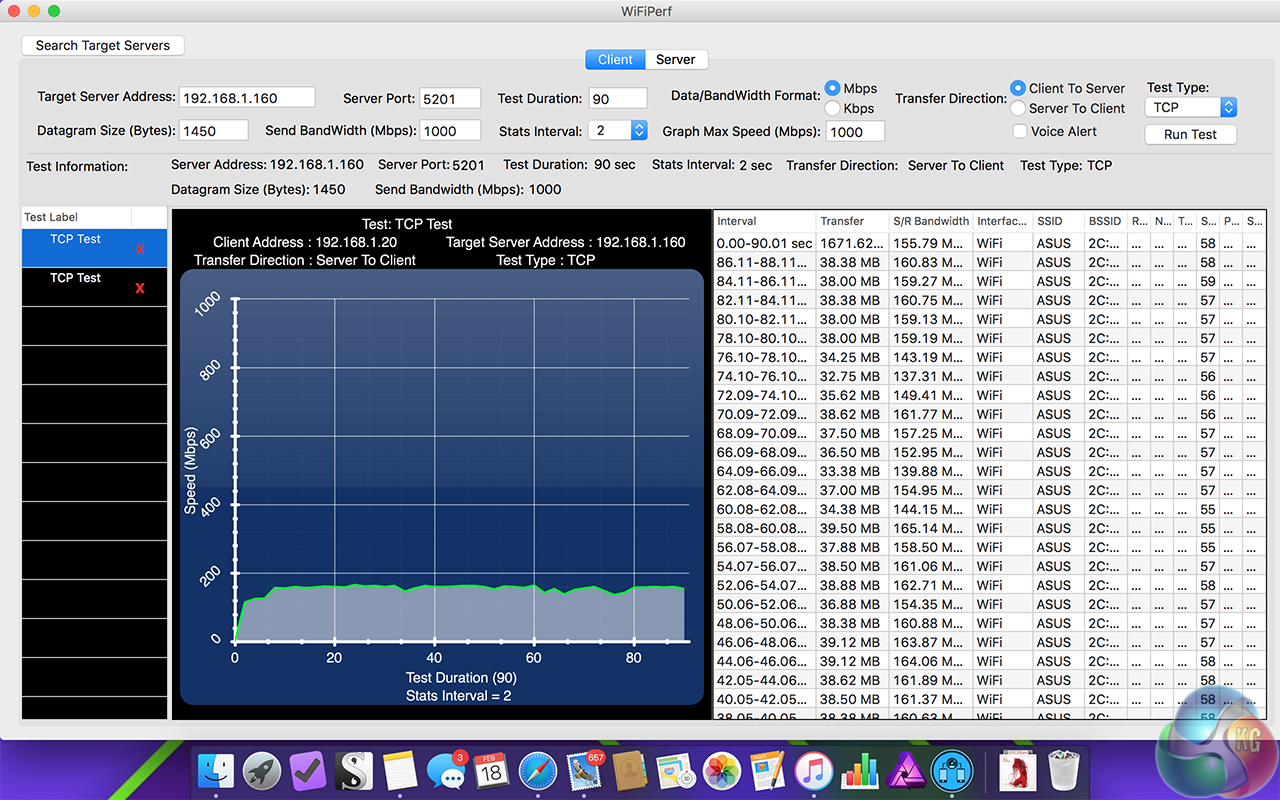1280x800 pixels.
Task: Select Kbps bandwidth format
Action: coord(832,108)
